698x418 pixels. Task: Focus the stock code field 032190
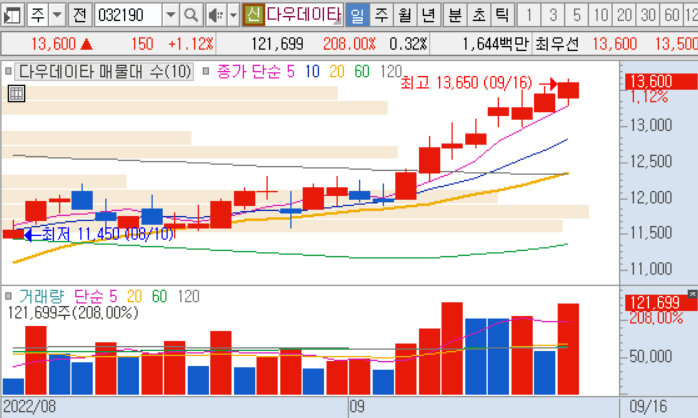[x=128, y=15]
